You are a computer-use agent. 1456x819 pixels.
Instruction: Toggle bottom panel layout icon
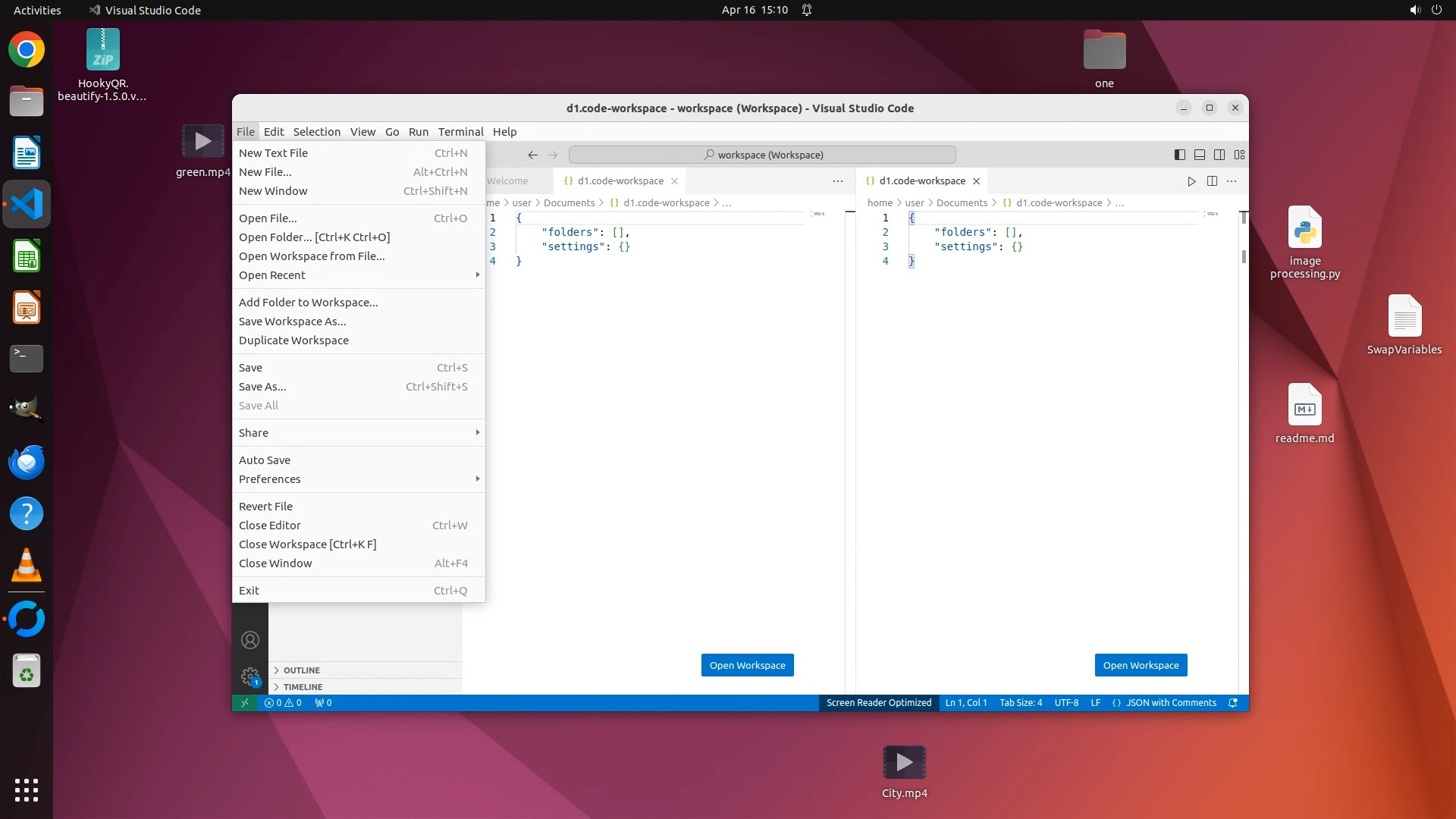click(1200, 155)
